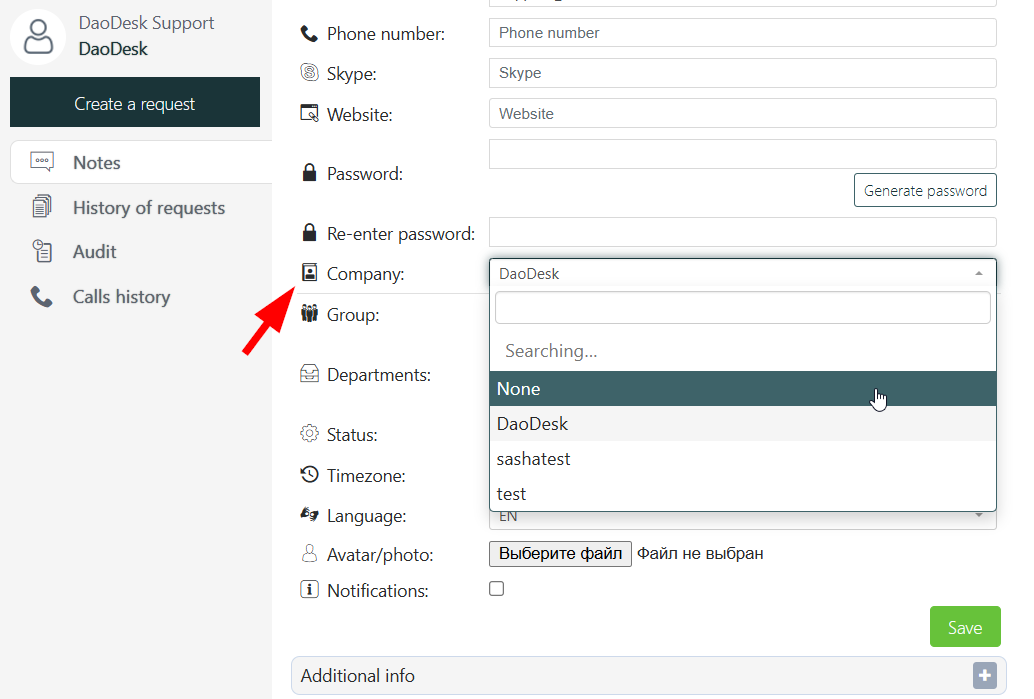Viewport: 1034px width, 699px height.
Task: Click the History of requests documents icon
Action: [42, 206]
